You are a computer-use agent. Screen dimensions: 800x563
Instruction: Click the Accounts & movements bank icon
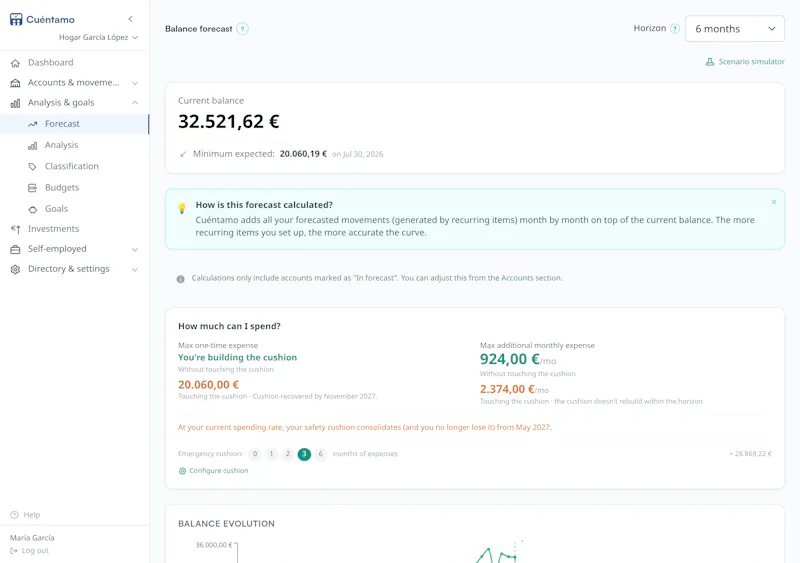15,83
